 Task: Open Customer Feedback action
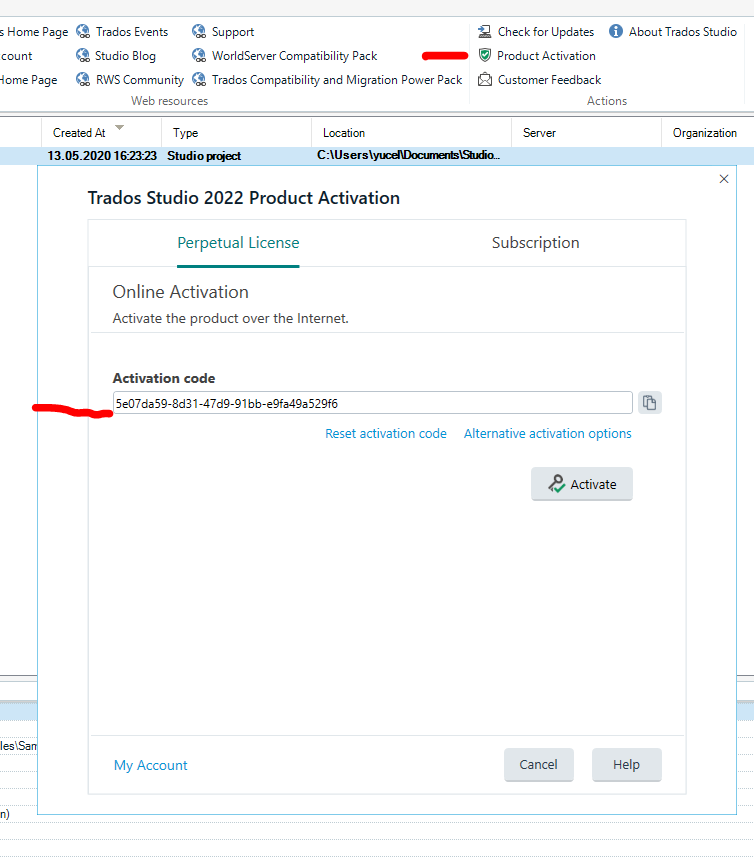[x=549, y=80]
